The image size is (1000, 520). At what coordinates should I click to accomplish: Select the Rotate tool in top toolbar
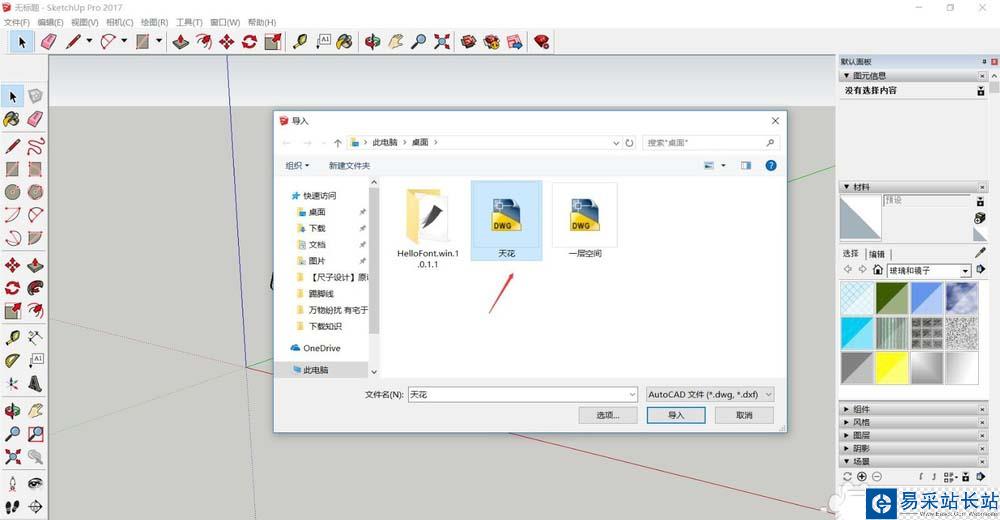249,42
